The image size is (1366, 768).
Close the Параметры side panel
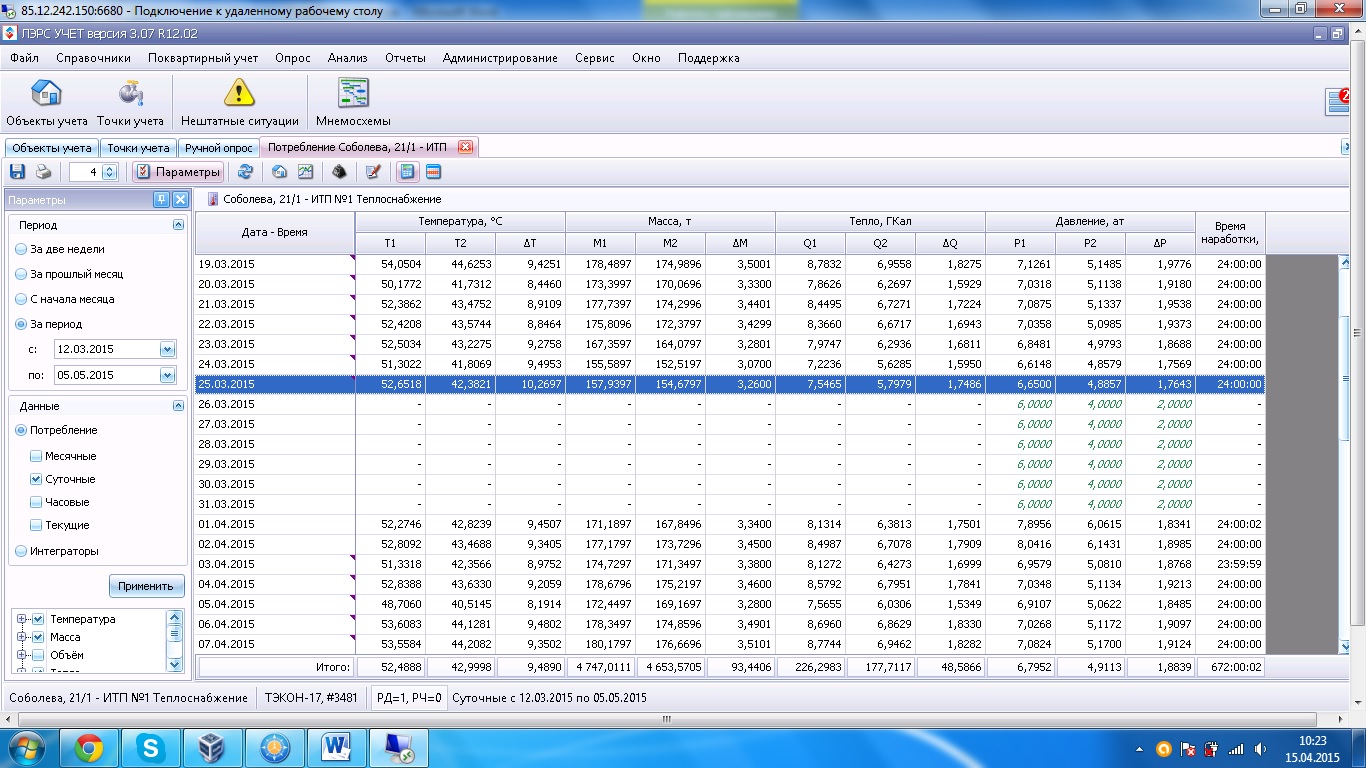pyautogui.click(x=180, y=200)
